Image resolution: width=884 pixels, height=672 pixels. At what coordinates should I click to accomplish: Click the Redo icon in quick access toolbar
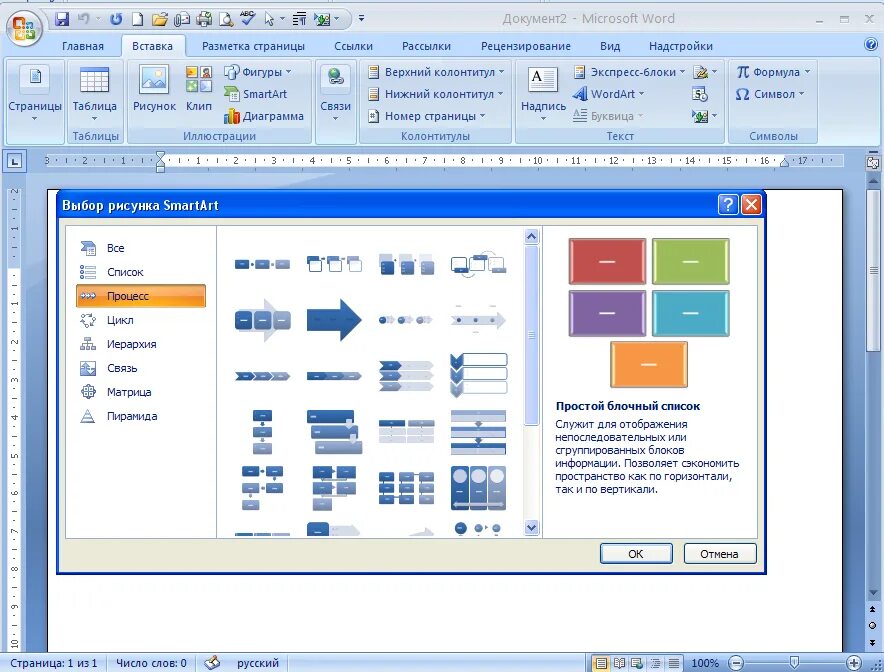click(116, 19)
